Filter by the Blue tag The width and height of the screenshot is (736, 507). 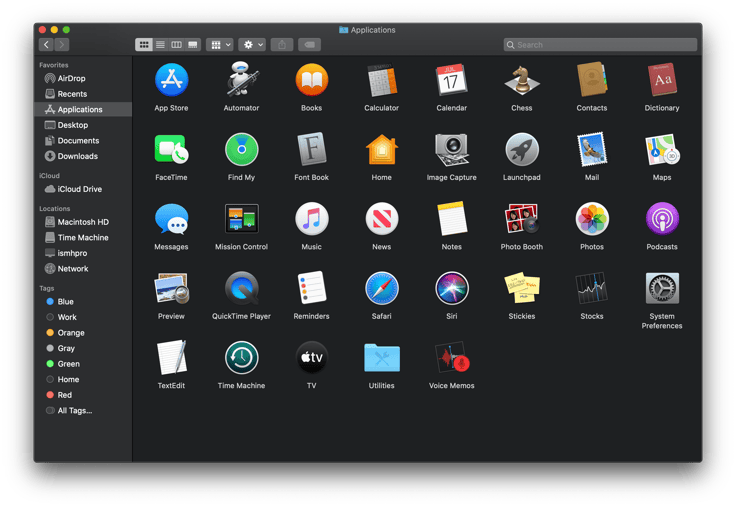click(x=83, y=302)
